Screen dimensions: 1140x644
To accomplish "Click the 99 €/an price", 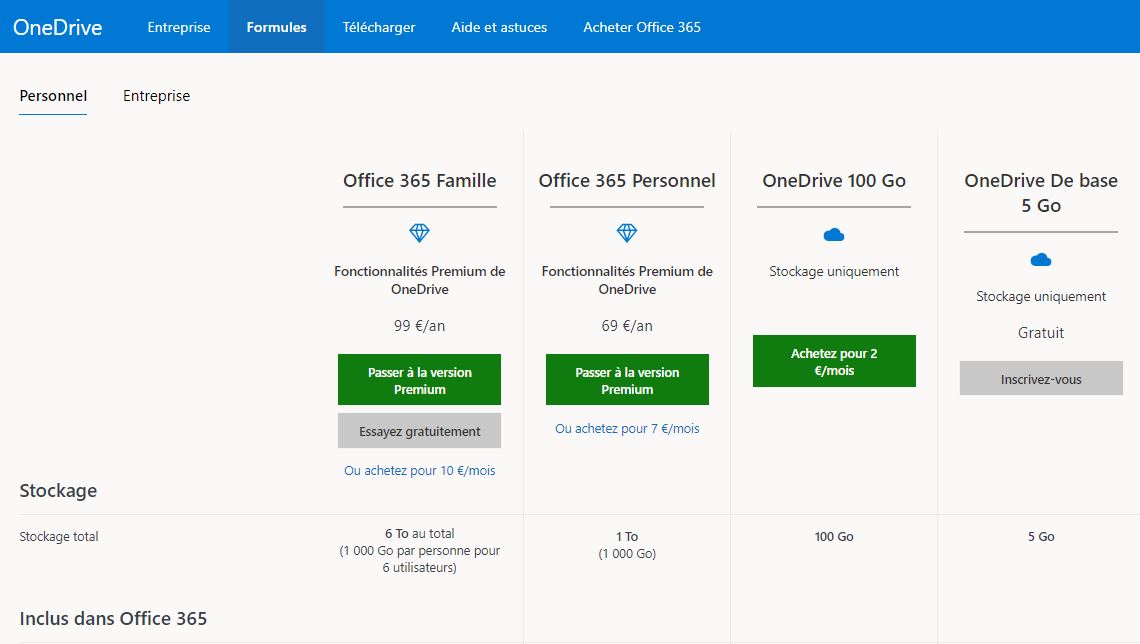I will pyautogui.click(x=420, y=326).
